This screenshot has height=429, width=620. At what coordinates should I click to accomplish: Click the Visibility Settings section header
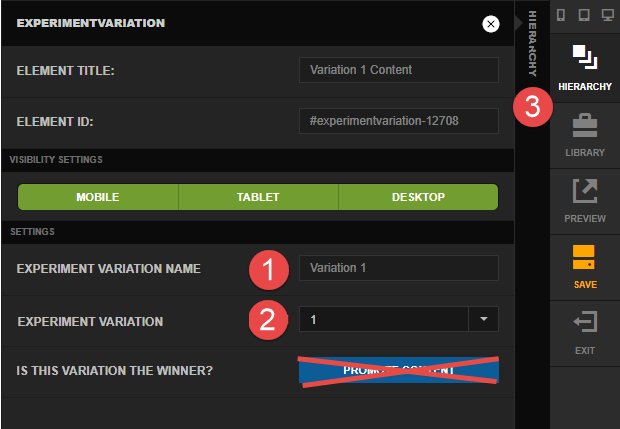pyautogui.click(x=258, y=160)
